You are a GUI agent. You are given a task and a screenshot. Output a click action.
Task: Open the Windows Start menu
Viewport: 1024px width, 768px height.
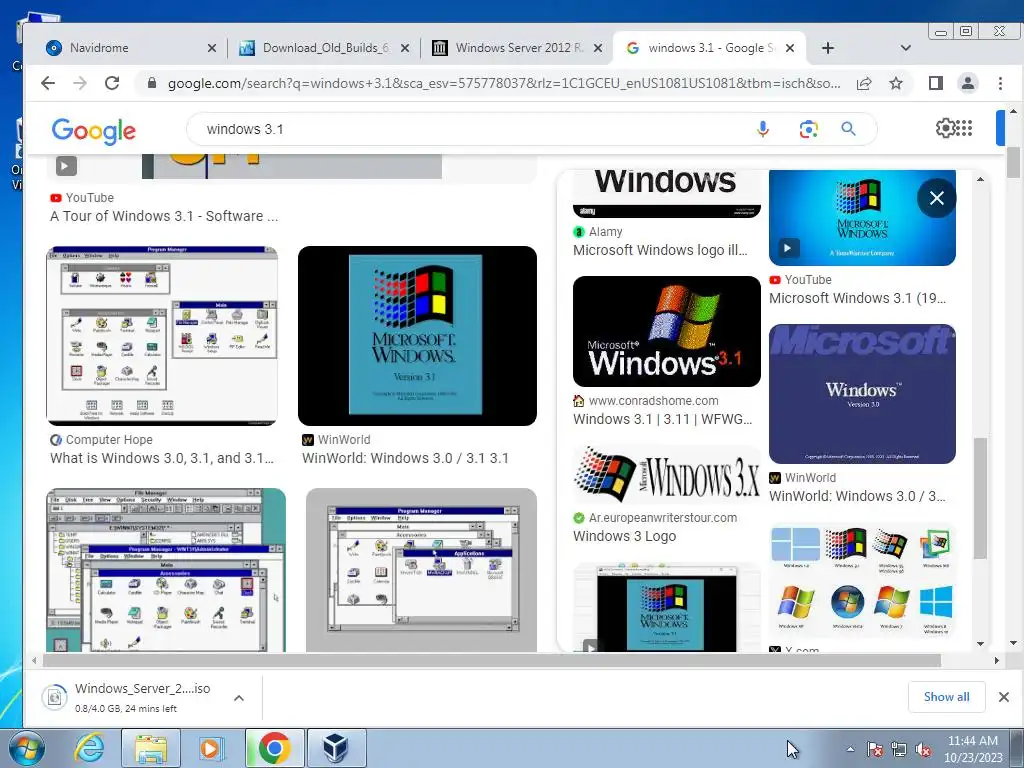pyautogui.click(x=26, y=749)
